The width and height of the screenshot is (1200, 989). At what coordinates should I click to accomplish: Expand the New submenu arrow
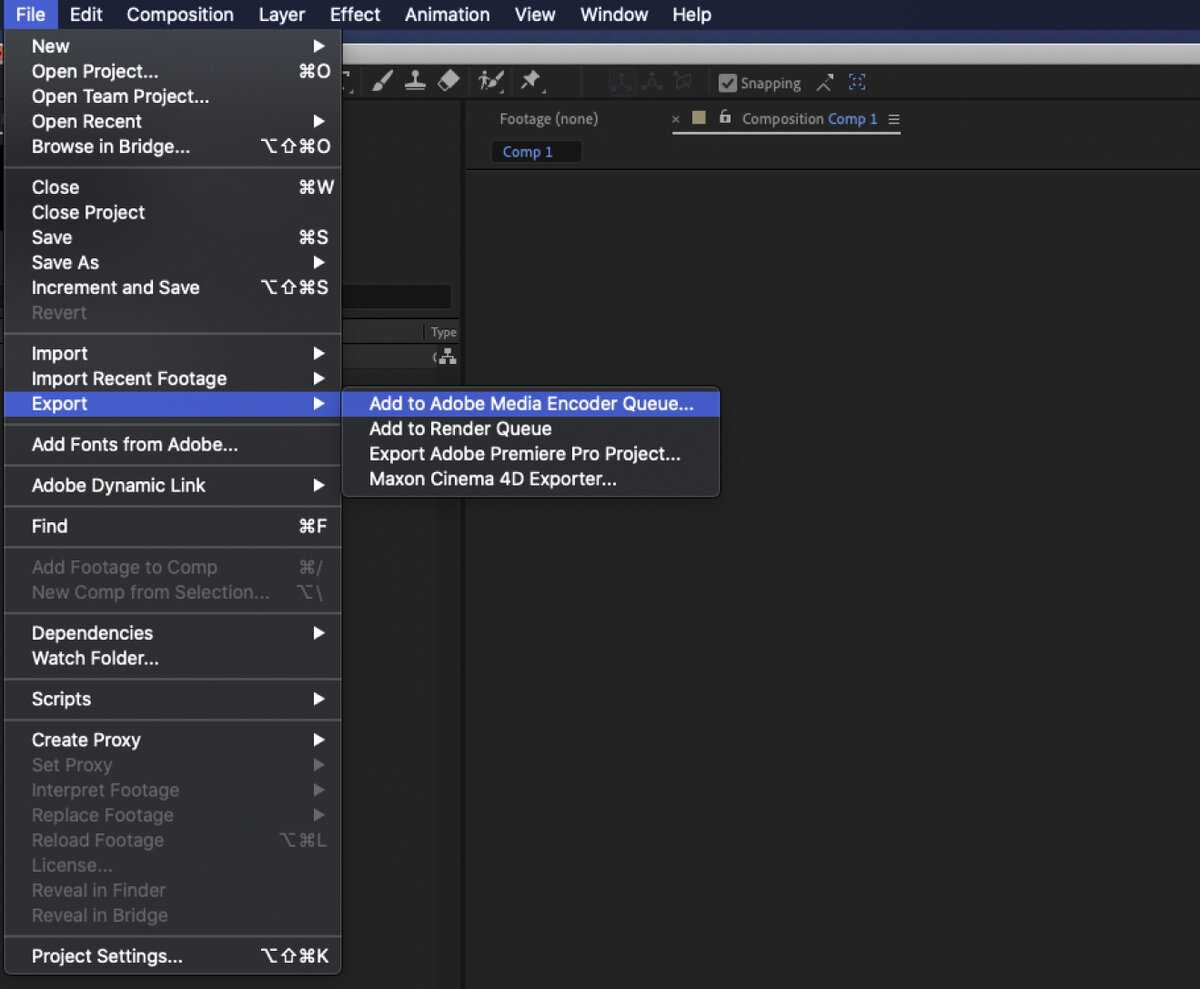point(319,46)
